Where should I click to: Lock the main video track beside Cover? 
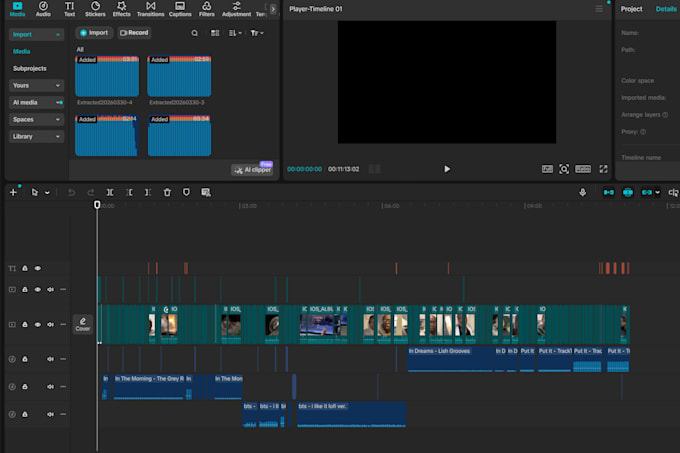point(25,324)
